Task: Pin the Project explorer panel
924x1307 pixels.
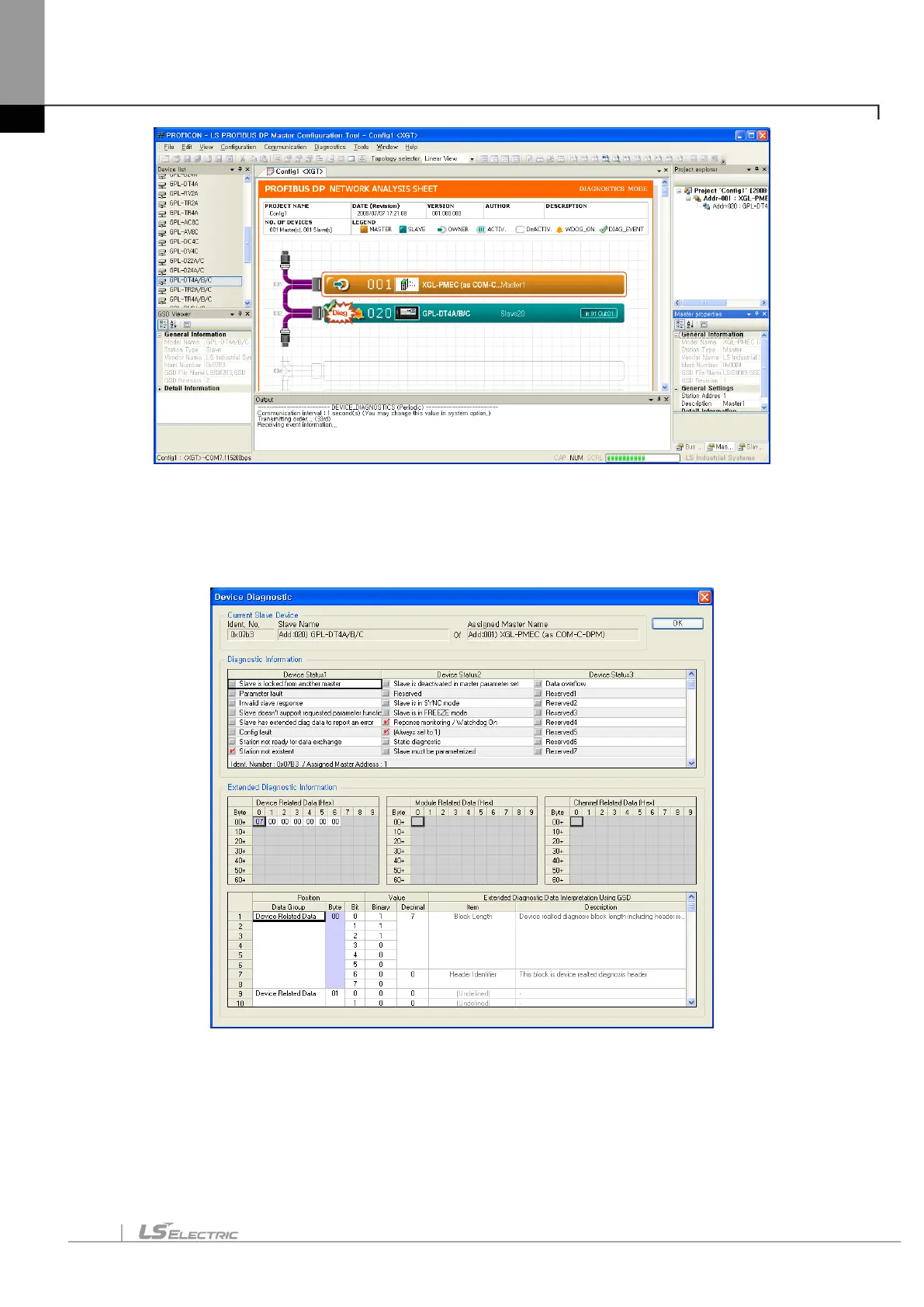Action: click(756, 169)
